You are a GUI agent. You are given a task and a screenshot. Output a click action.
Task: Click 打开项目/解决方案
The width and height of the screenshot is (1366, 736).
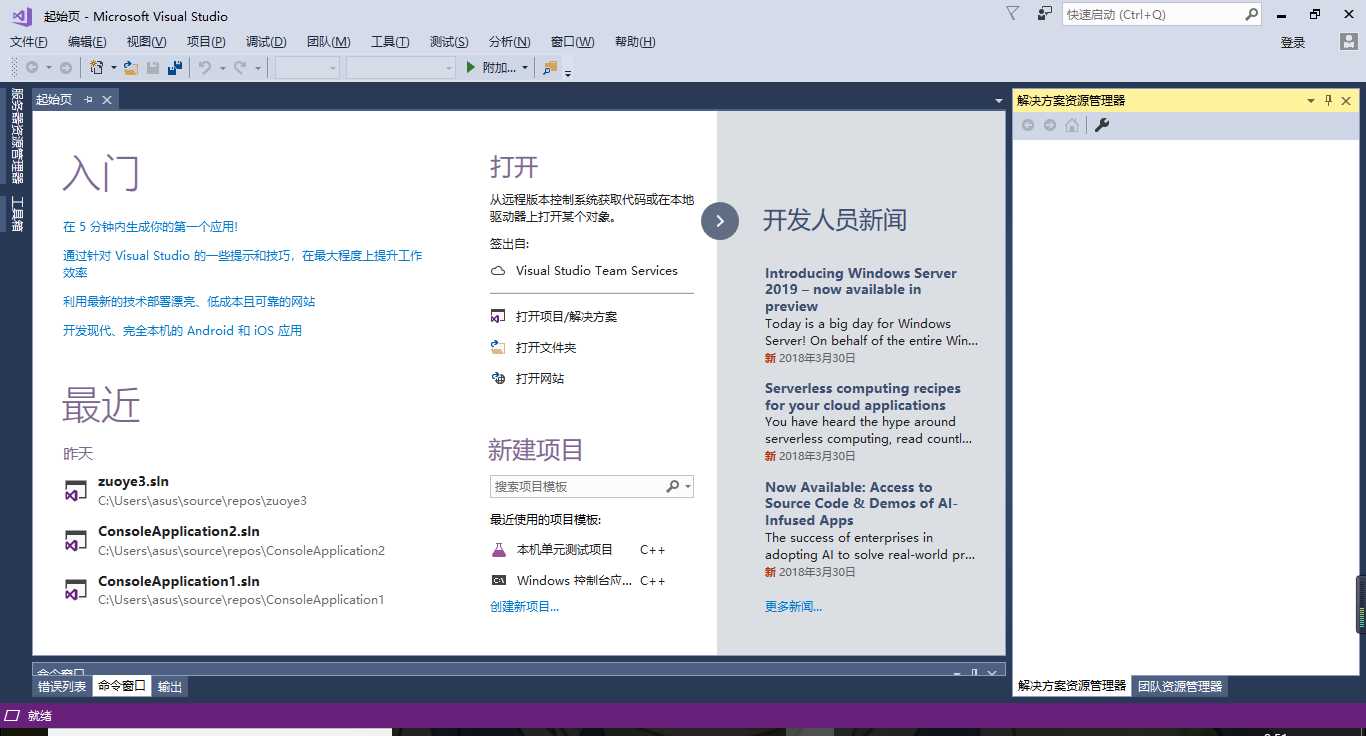[567, 316]
